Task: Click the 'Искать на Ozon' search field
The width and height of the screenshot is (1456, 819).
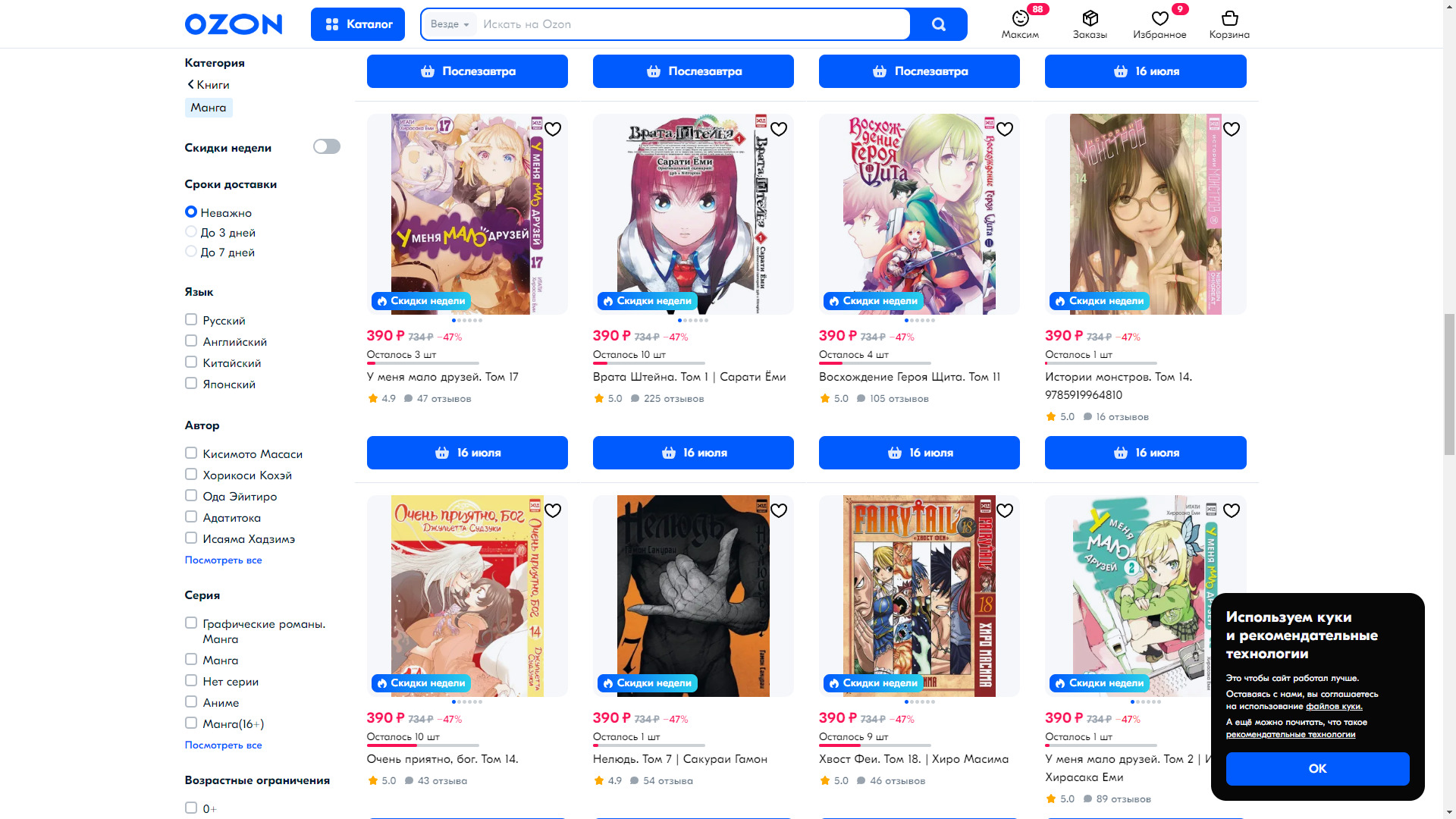Action: tap(692, 24)
